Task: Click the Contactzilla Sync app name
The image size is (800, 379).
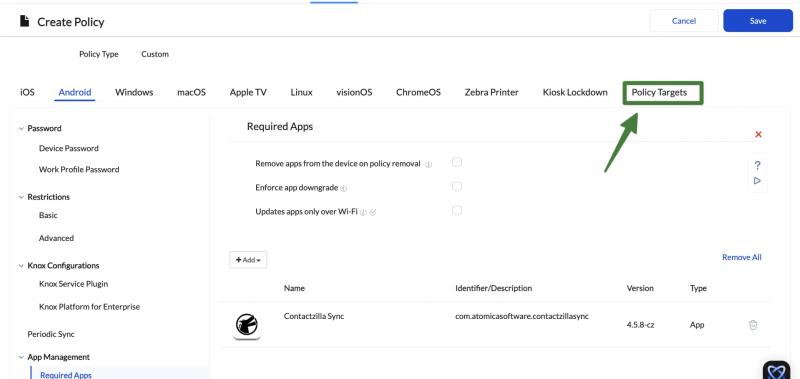Action: click(314, 316)
